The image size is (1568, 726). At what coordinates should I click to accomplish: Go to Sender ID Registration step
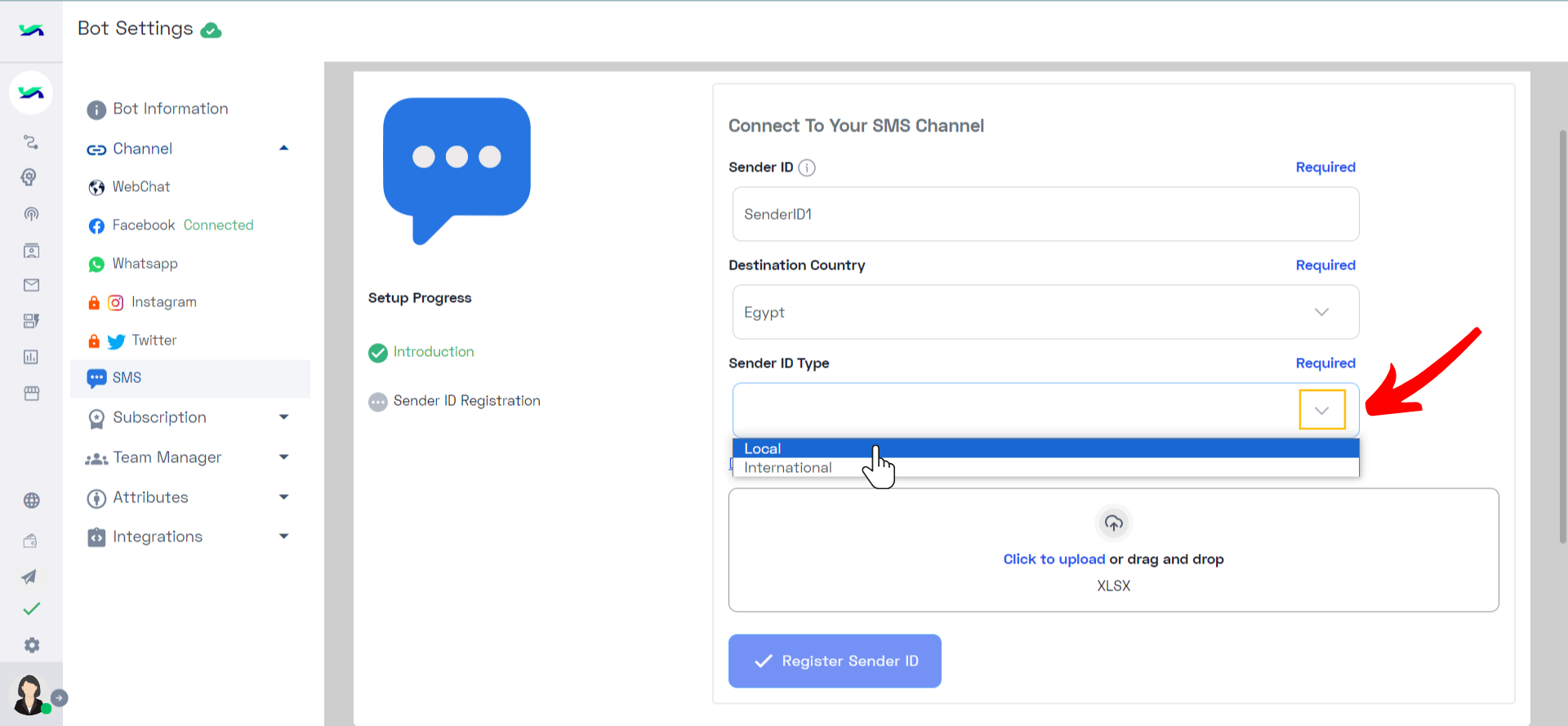point(455,401)
